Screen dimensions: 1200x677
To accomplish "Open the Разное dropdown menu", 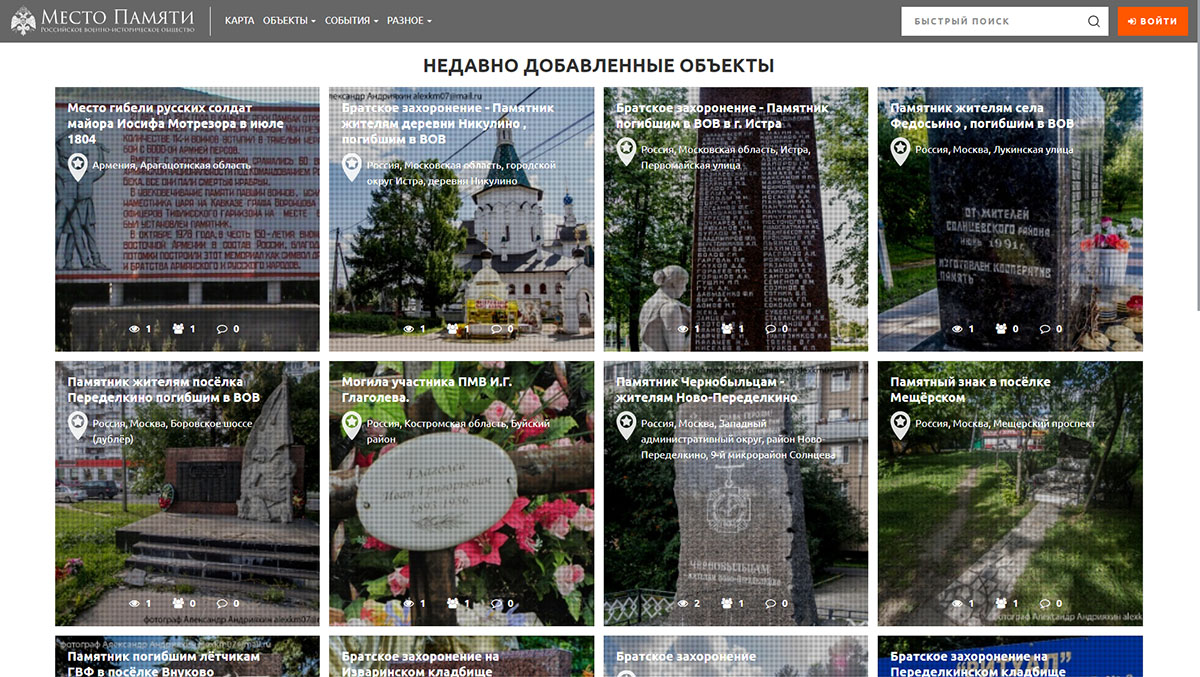I will tap(409, 21).
